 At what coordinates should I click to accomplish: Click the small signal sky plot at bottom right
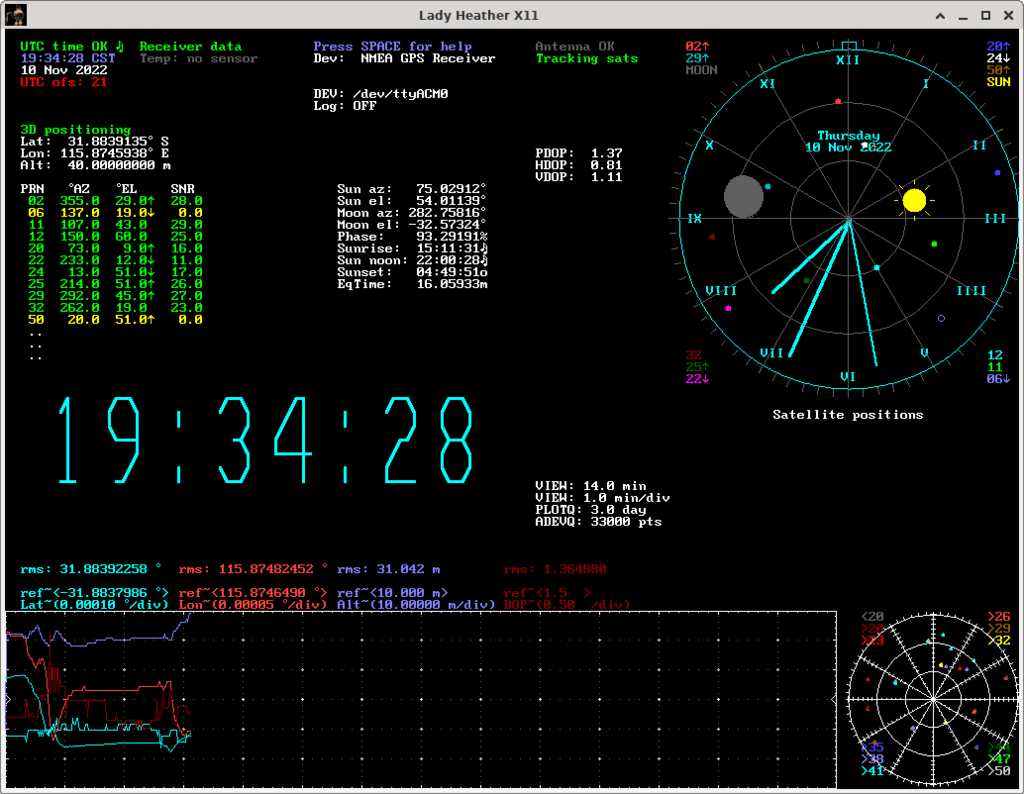point(931,697)
